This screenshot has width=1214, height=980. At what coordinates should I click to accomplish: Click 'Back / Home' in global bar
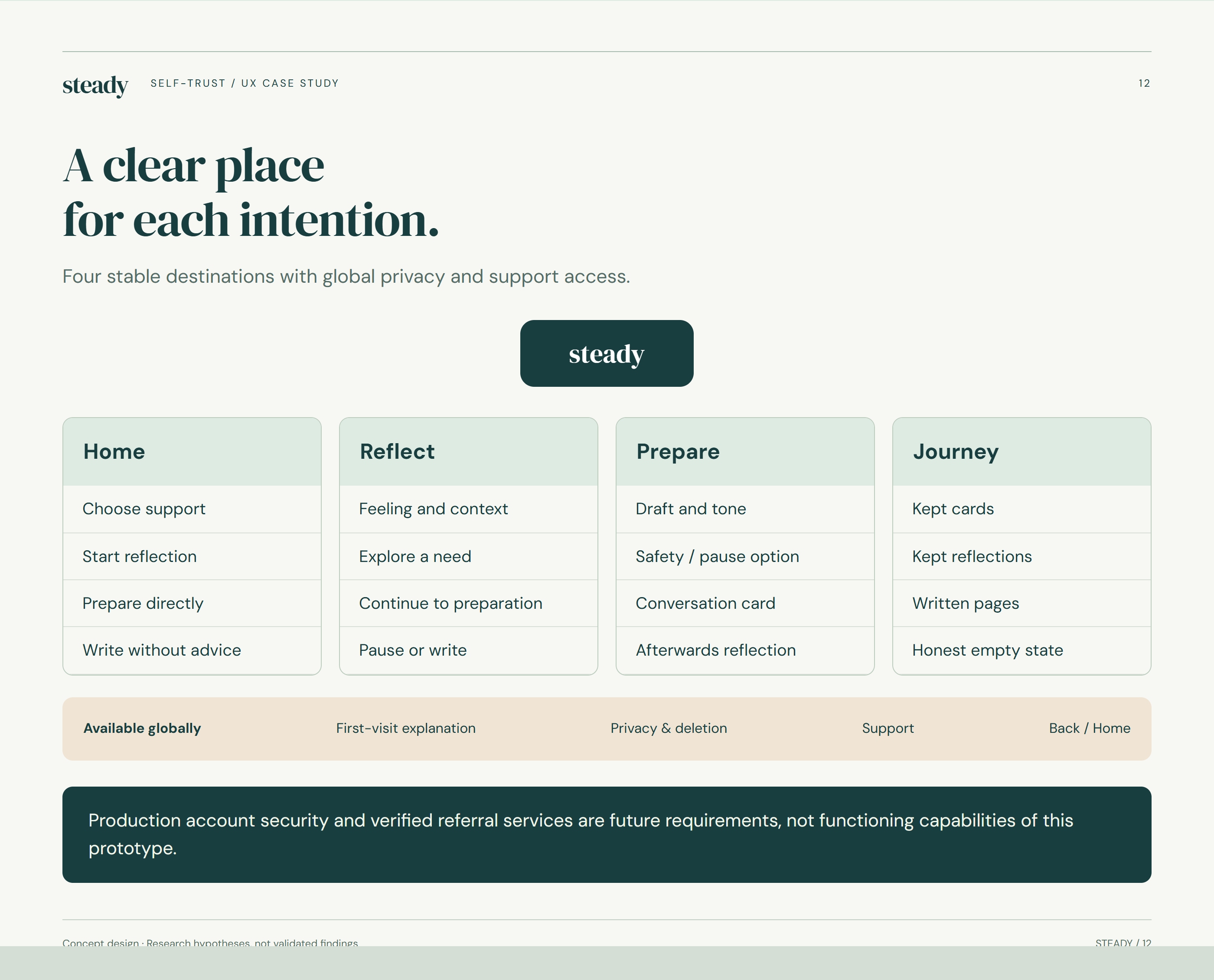click(1089, 728)
